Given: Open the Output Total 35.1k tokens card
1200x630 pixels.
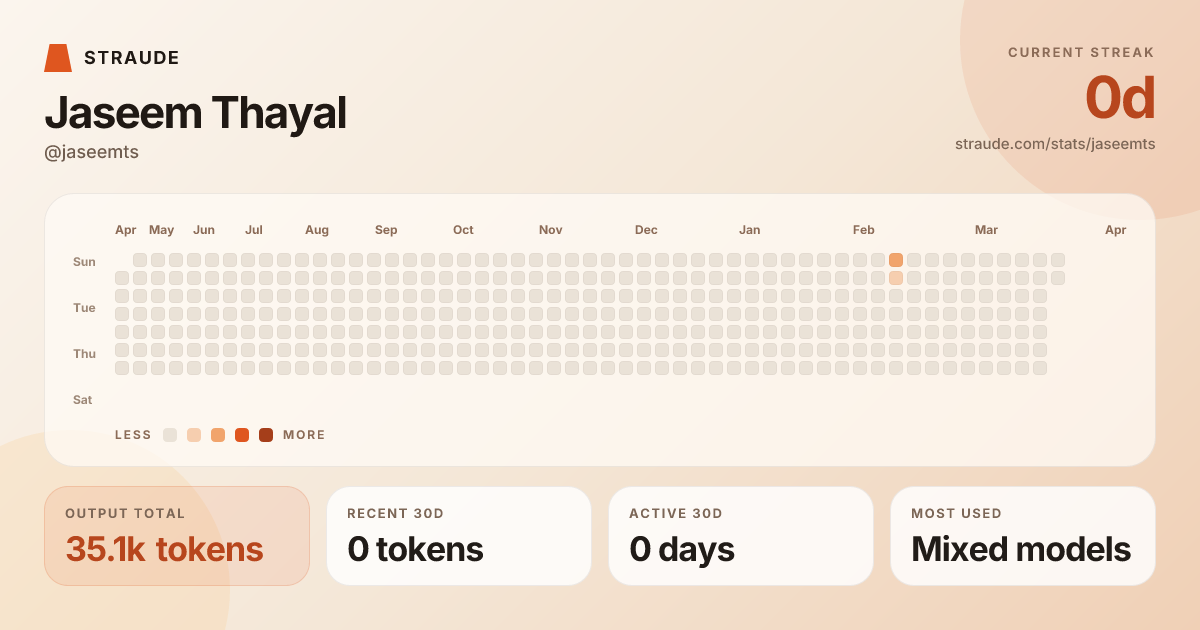Looking at the screenshot, I should pyautogui.click(x=177, y=536).
